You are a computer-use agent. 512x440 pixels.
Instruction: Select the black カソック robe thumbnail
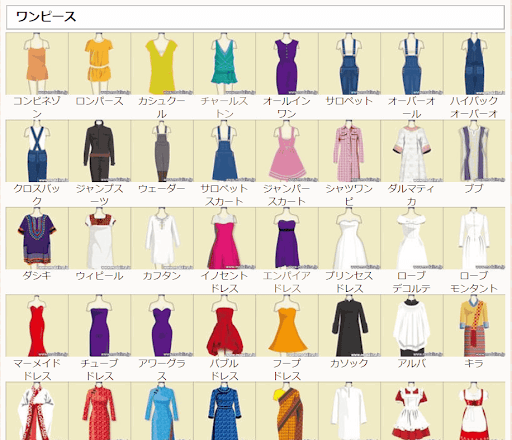tap(349, 326)
